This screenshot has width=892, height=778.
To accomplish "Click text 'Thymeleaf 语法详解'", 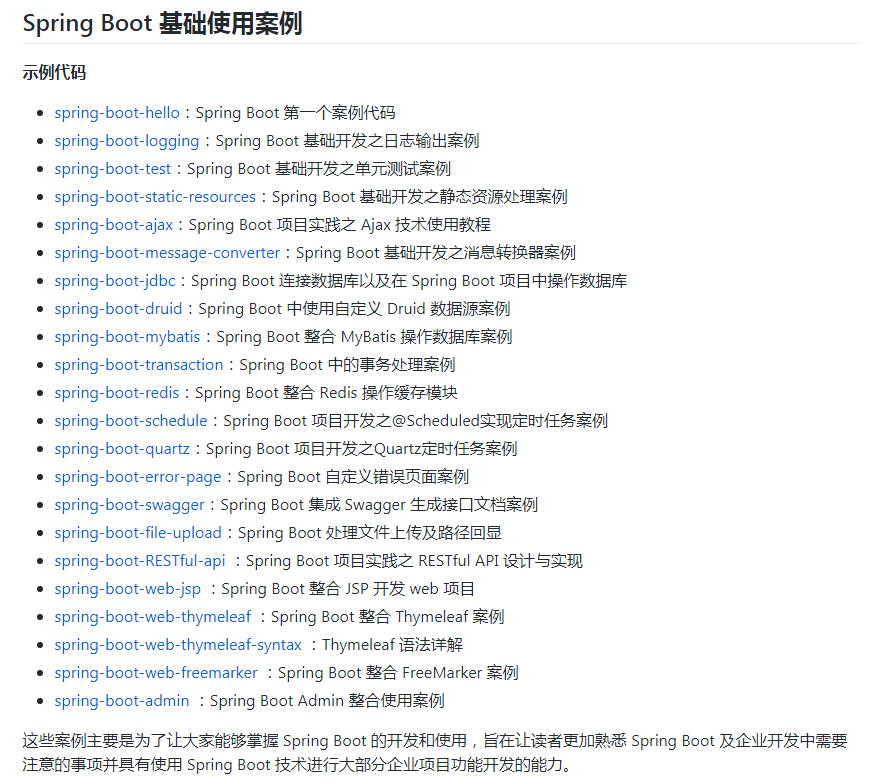I will [x=393, y=644].
